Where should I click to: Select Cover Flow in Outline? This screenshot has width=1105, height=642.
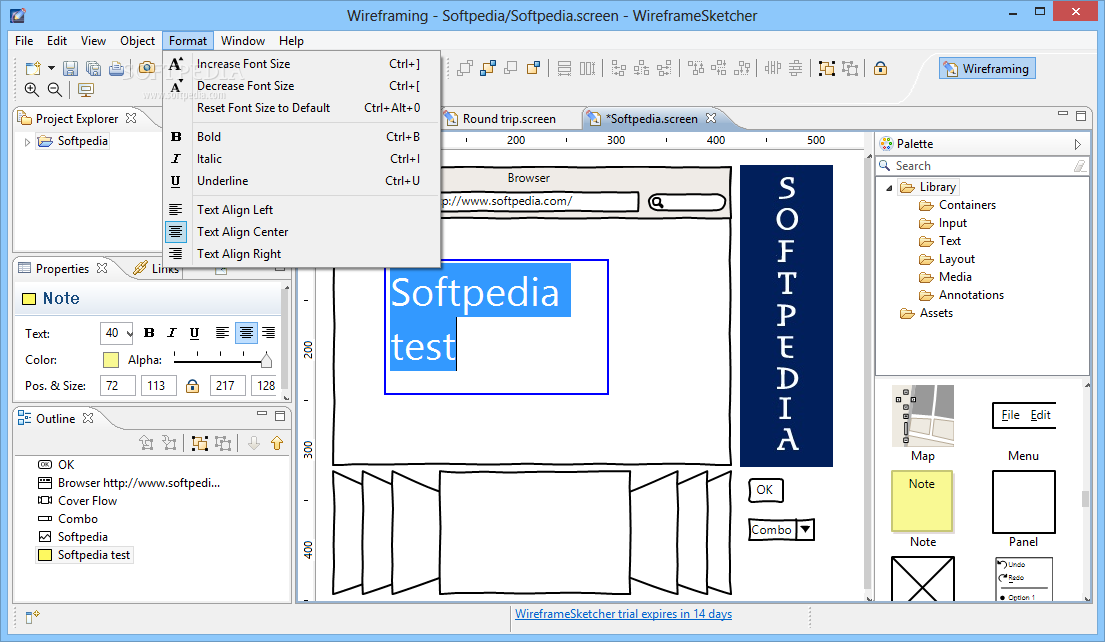(x=78, y=501)
